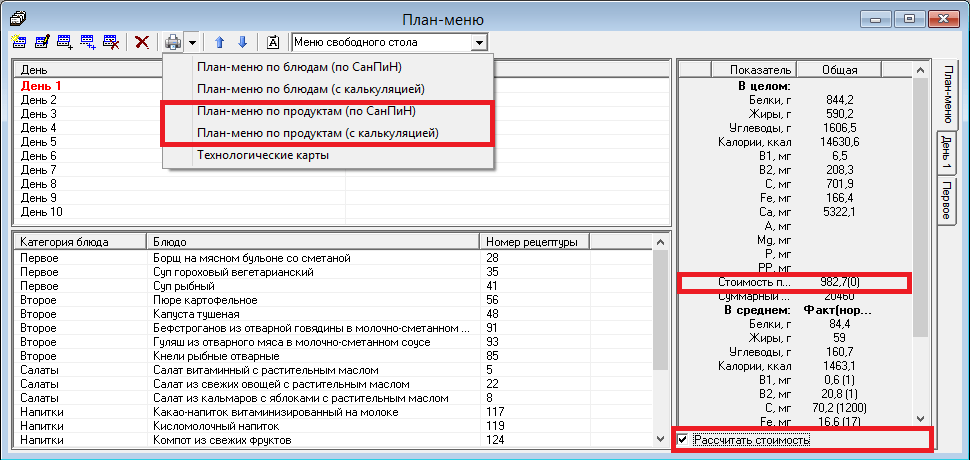Click the application icon in title bar
The height and width of the screenshot is (460, 970).
[x=19, y=19]
